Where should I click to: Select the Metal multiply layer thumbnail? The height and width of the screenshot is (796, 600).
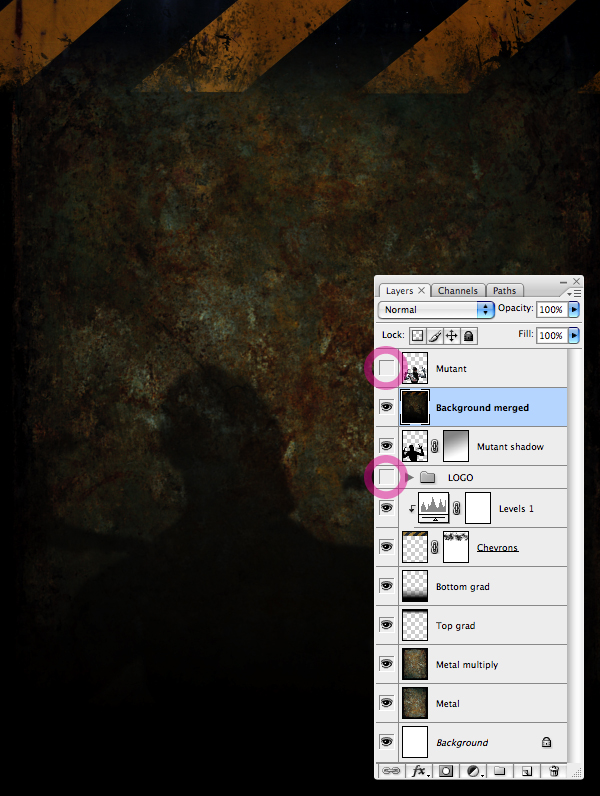pyautogui.click(x=415, y=665)
